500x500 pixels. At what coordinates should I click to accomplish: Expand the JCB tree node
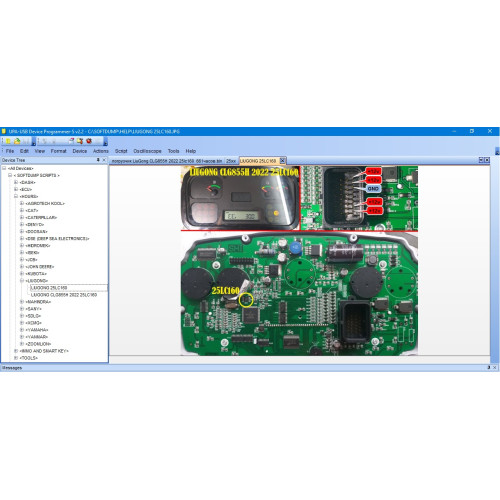22,259
